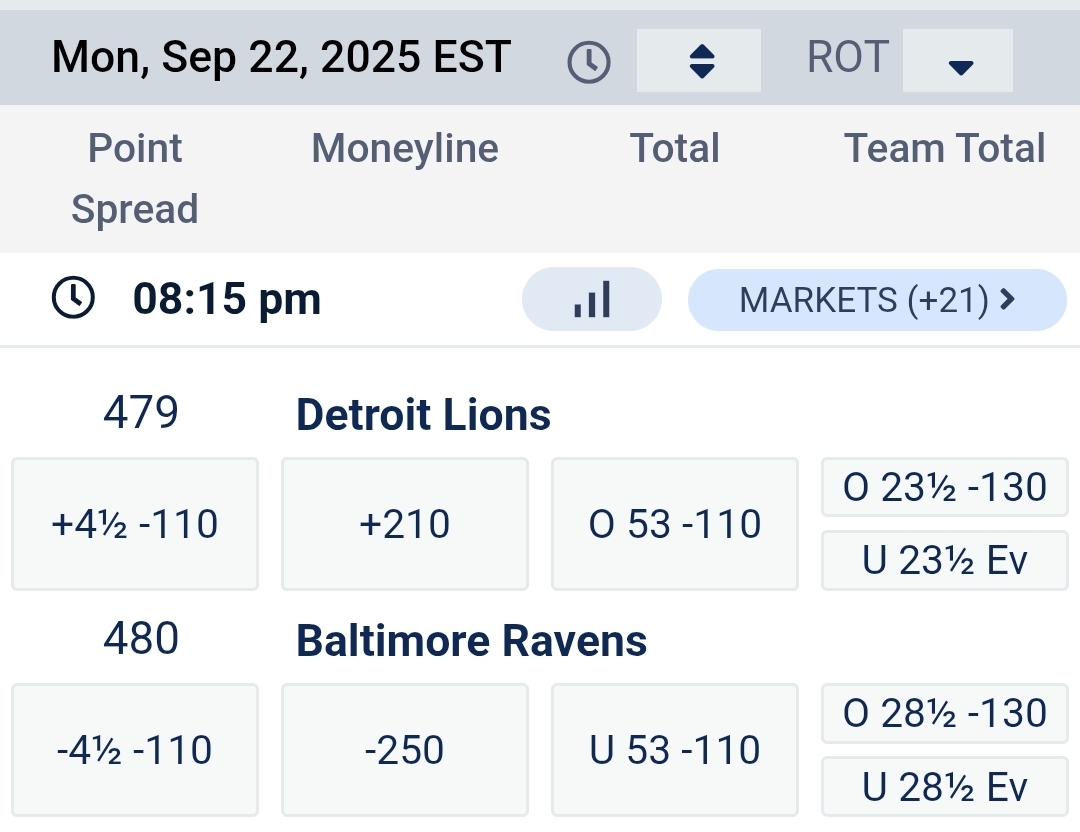Select Under 53 -110 total
The width and height of the screenshot is (1080, 832).
click(675, 750)
